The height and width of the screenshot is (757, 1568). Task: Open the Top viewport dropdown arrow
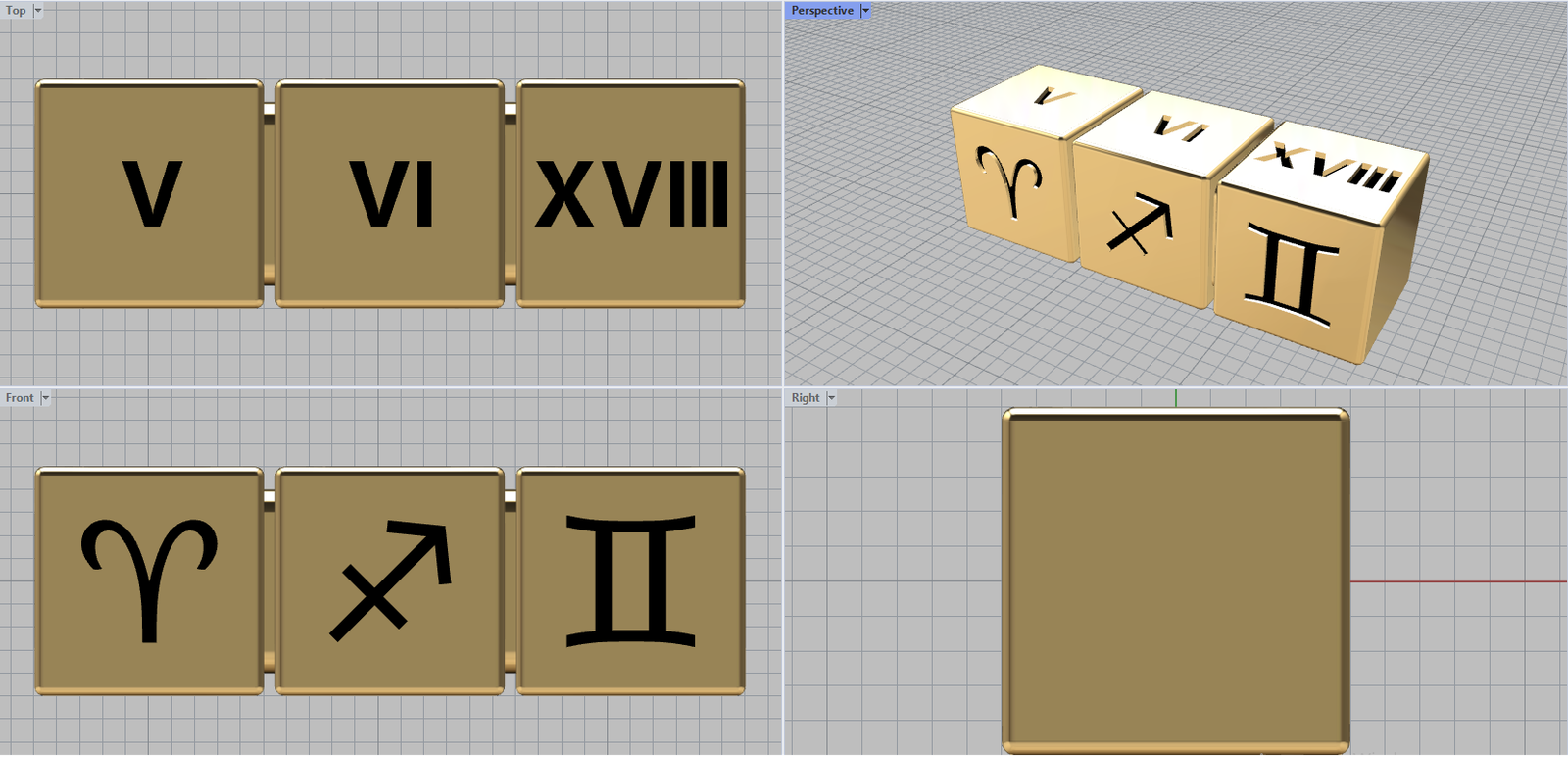coord(38,11)
